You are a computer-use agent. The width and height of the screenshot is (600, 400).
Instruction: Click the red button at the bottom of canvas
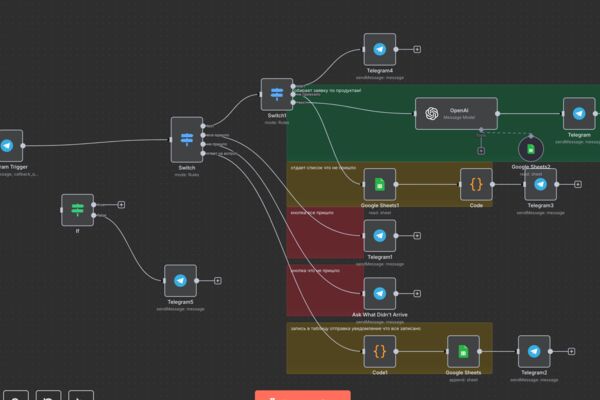(303, 395)
